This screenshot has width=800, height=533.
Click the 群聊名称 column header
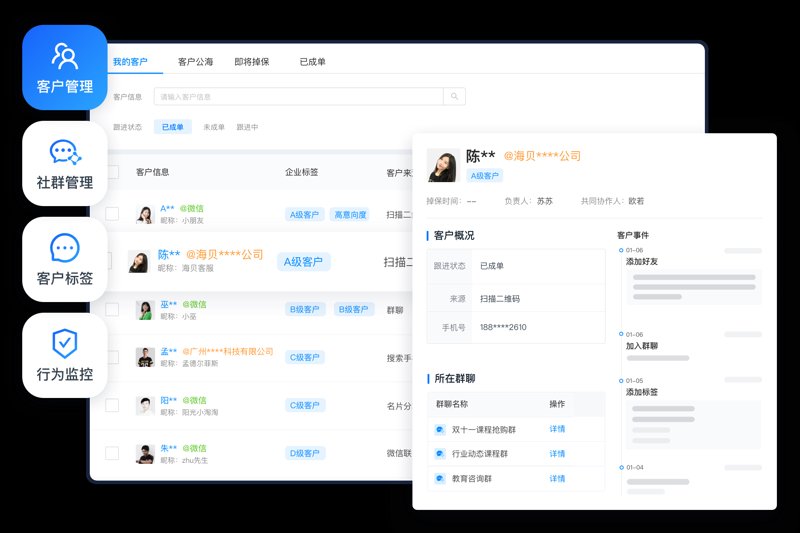(452, 404)
